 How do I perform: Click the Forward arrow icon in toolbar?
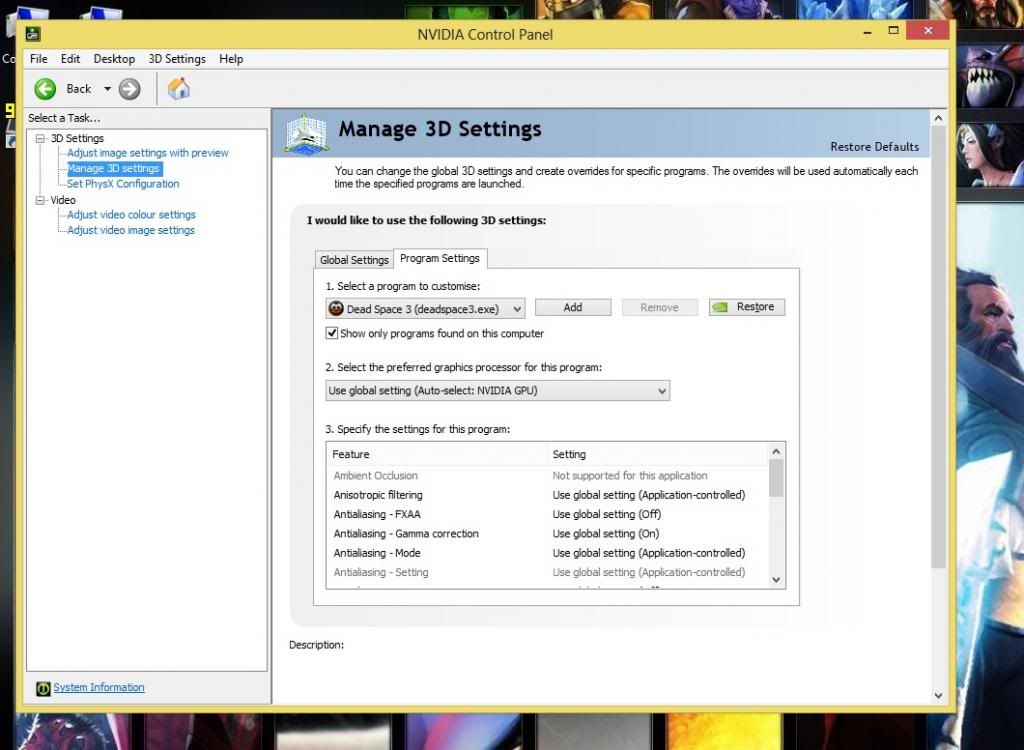tap(129, 89)
